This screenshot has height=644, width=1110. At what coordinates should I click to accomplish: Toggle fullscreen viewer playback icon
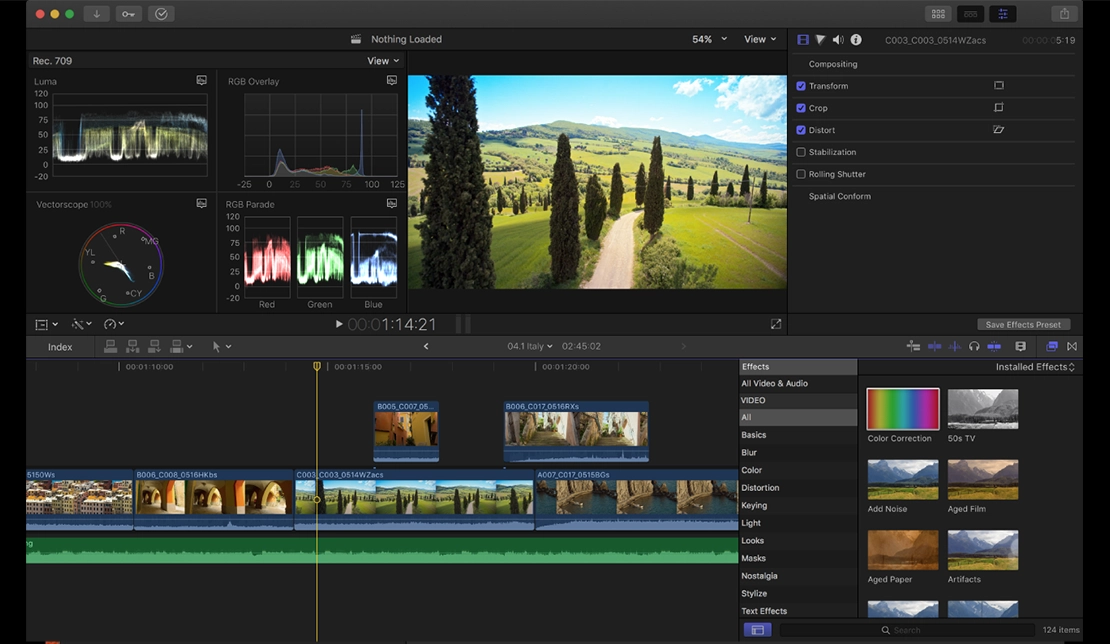tap(776, 324)
